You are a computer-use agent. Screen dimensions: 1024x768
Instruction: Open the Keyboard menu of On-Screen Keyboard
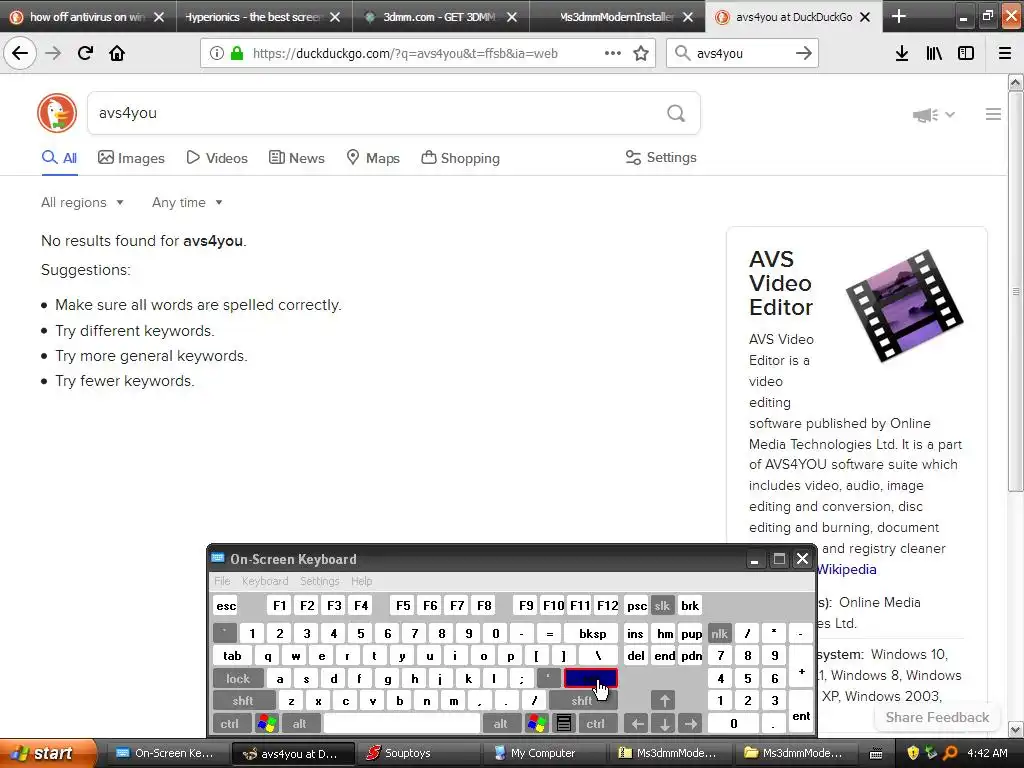pyautogui.click(x=265, y=581)
